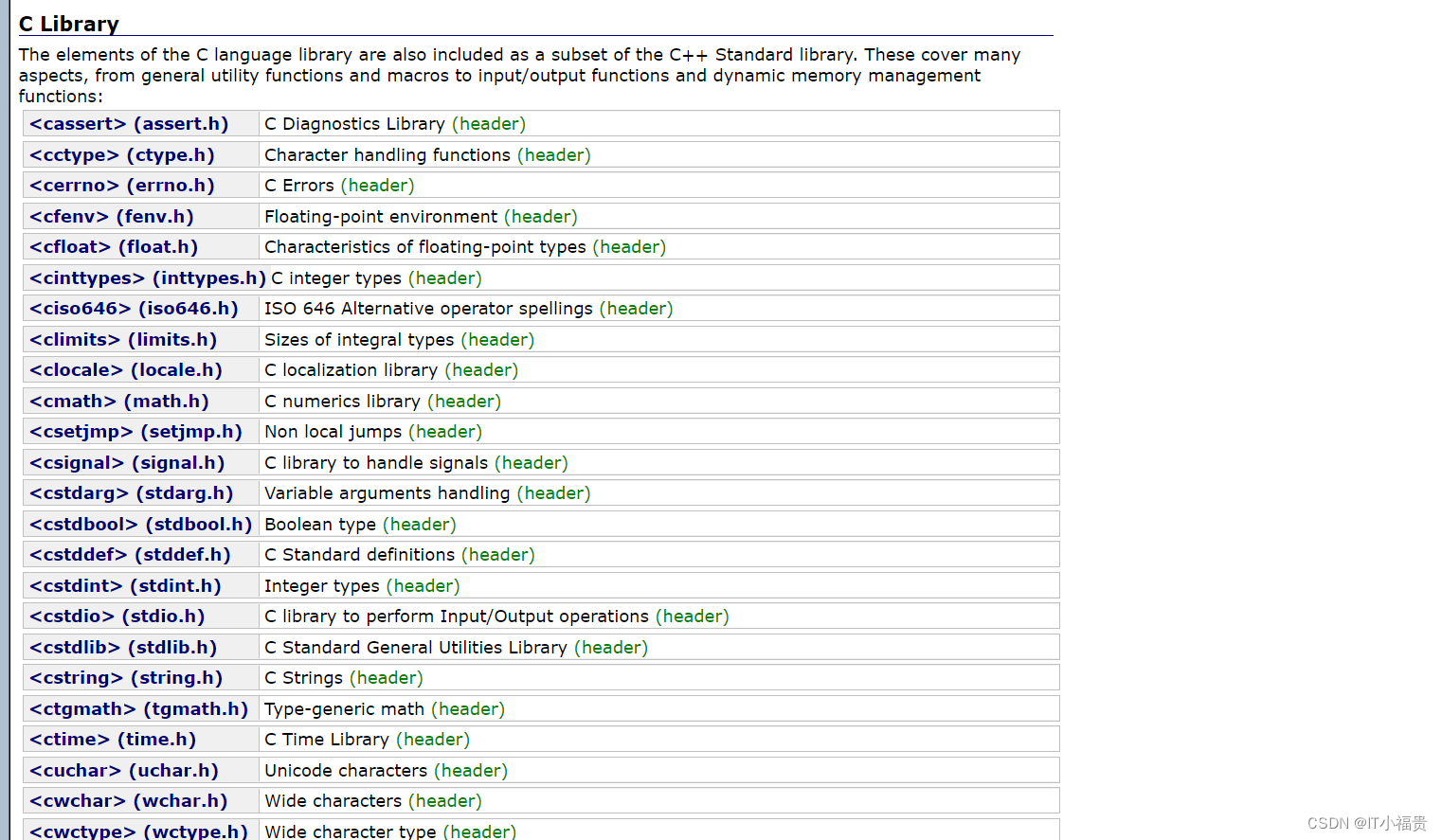Viewport: 1442px width, 840px height.
Task: Open the <cuchar> (uchar.h) link
Action: pyautogui.click(x=124, y=770)
